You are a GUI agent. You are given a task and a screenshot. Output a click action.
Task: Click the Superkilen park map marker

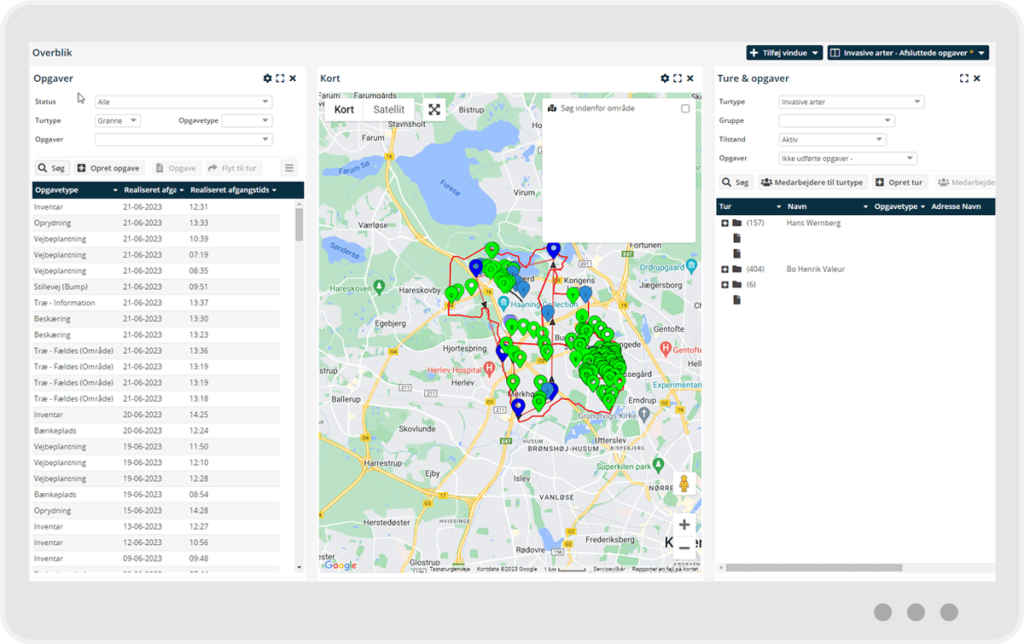pos(658,465)
